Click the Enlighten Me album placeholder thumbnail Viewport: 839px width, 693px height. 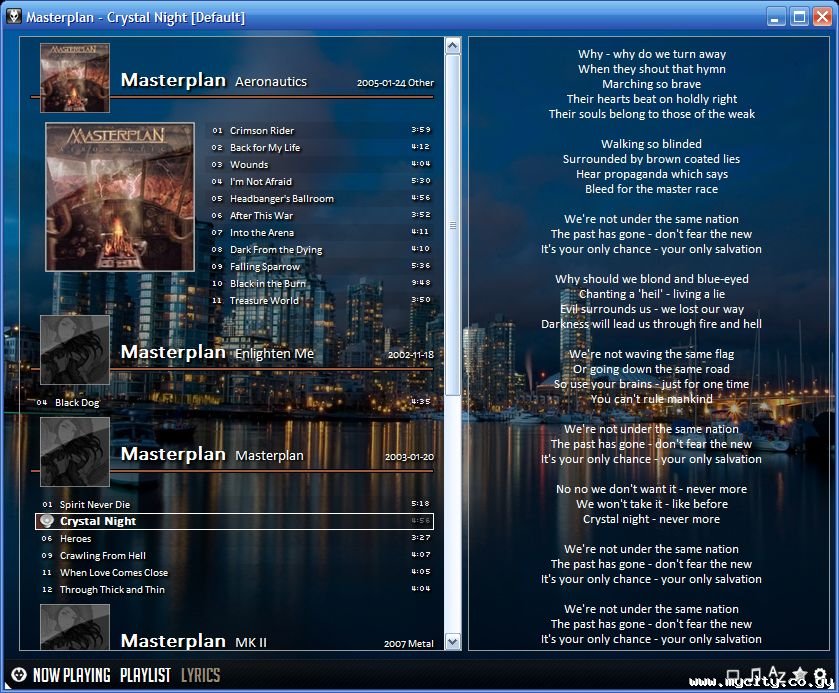tap(75, 349)
